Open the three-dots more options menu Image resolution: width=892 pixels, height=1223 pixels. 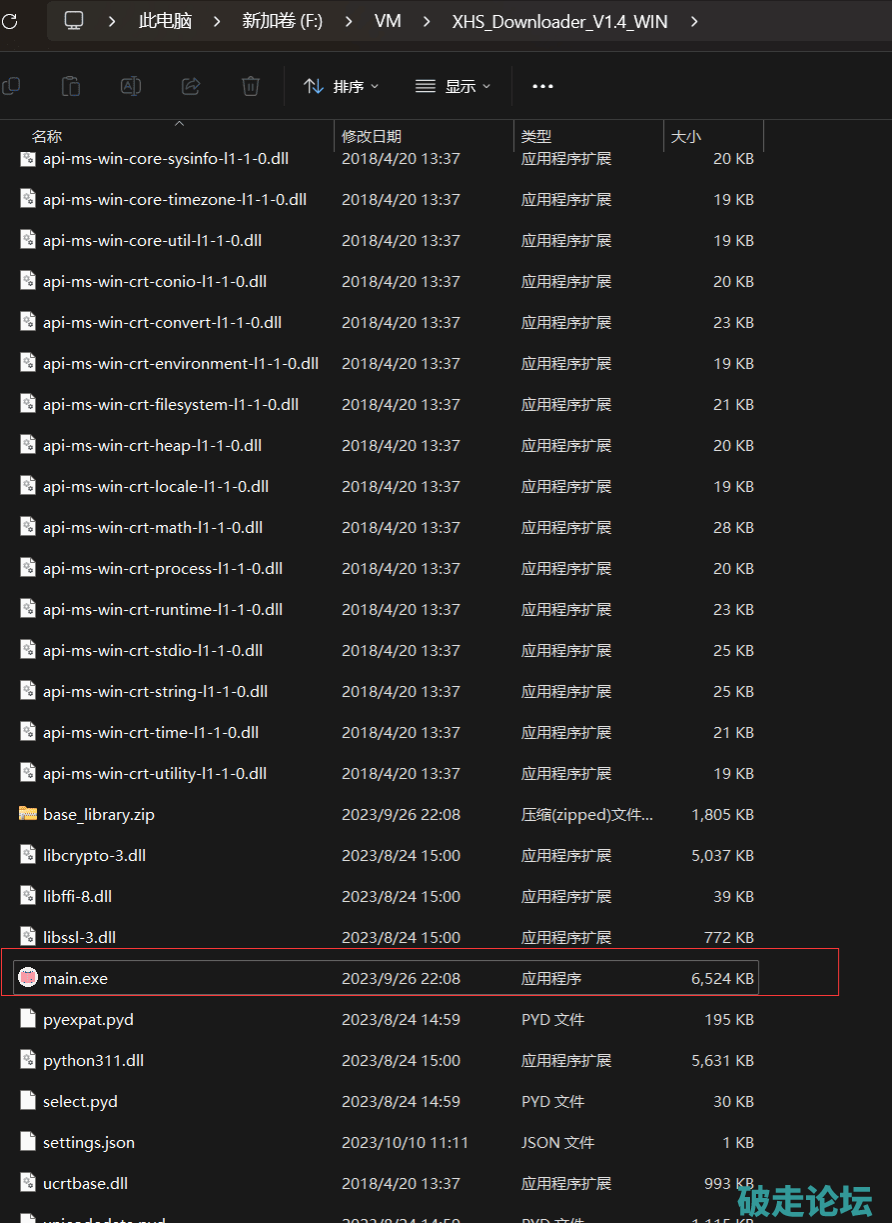(x=543, y=87)
